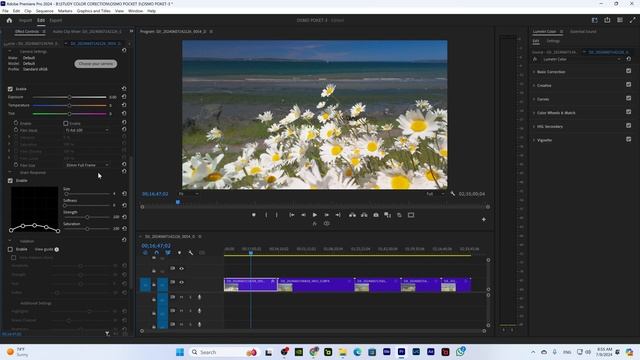Expand the HSL Secondary section
This screenshot has width=640, height=360.
point(534,127)
